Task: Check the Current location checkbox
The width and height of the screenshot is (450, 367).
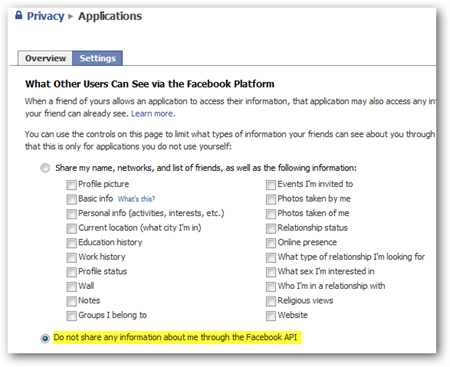Action: (71, 228)
